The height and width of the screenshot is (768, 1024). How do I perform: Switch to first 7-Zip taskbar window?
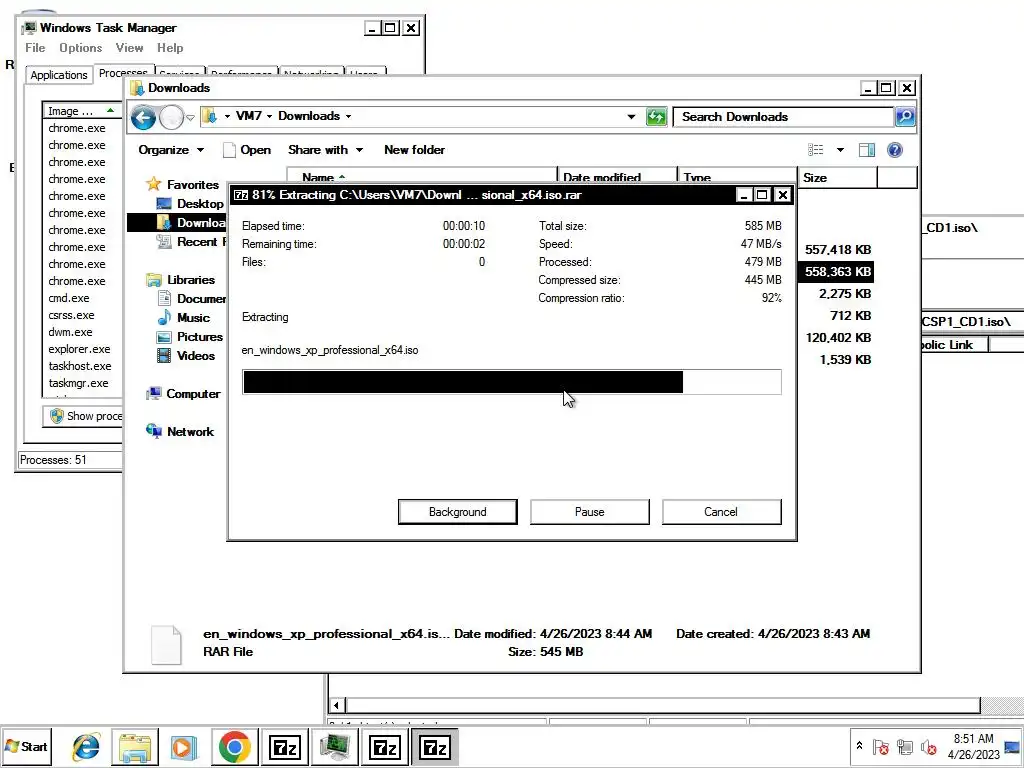(x=285, y=747)
